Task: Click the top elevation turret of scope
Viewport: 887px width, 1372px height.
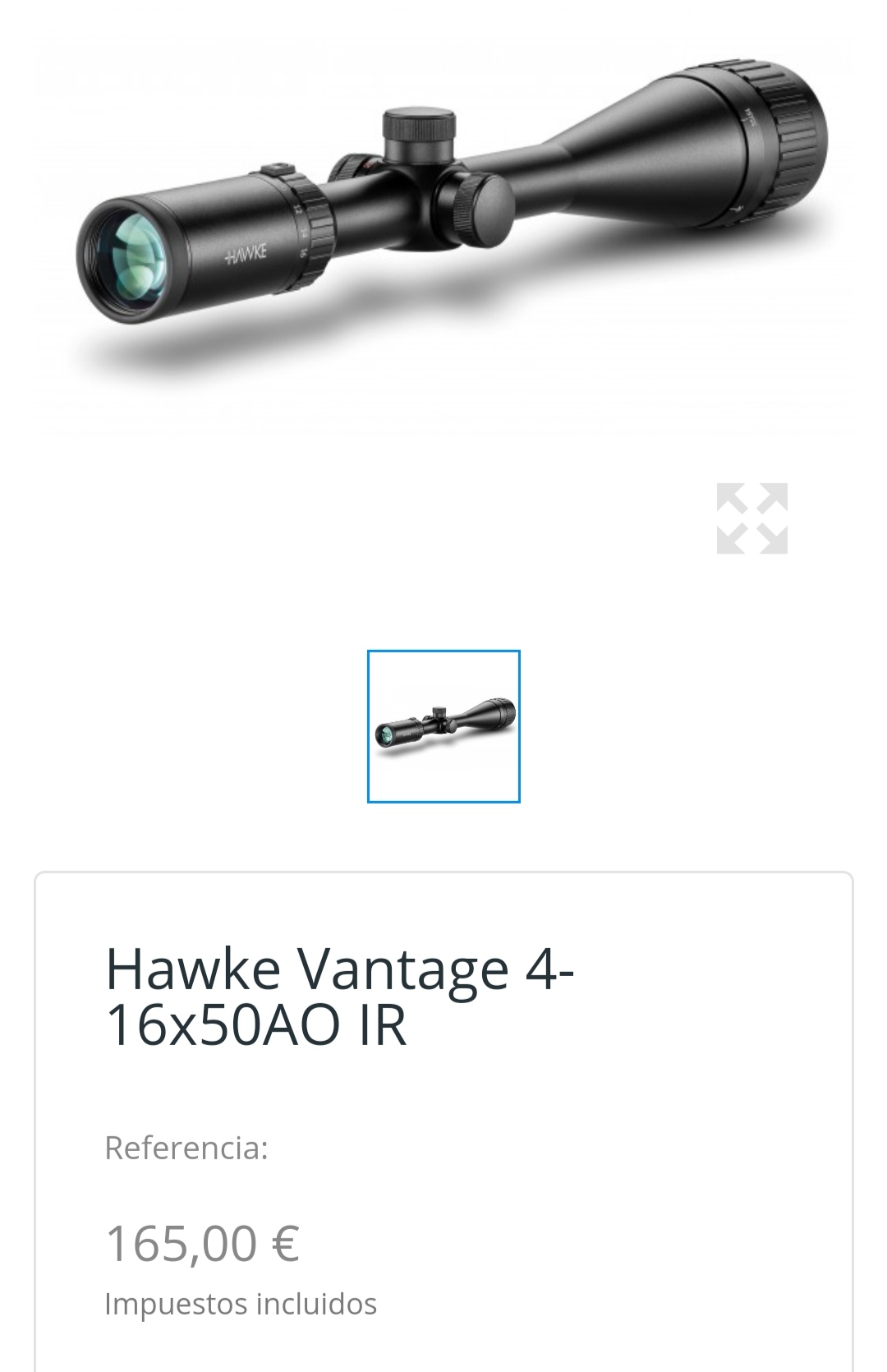Action: (x=419, y=133)
